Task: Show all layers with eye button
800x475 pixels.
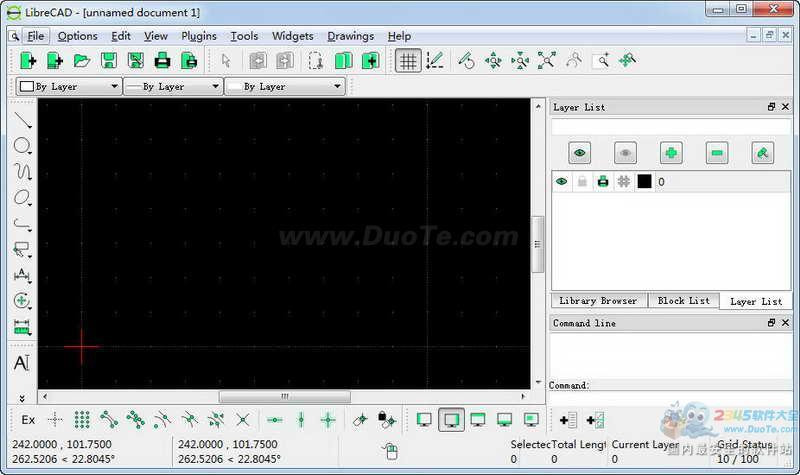Action: tap(580, 153)
